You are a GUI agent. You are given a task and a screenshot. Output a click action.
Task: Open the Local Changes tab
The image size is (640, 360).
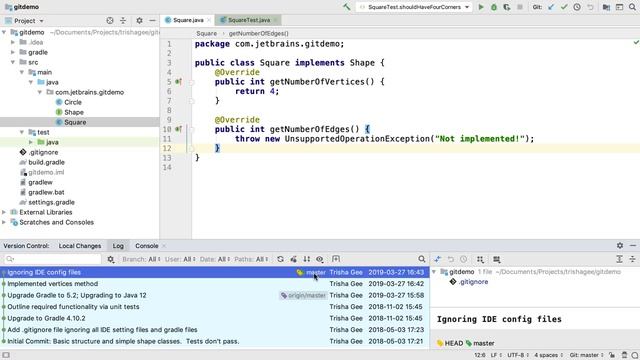click(x=80, y=246)
